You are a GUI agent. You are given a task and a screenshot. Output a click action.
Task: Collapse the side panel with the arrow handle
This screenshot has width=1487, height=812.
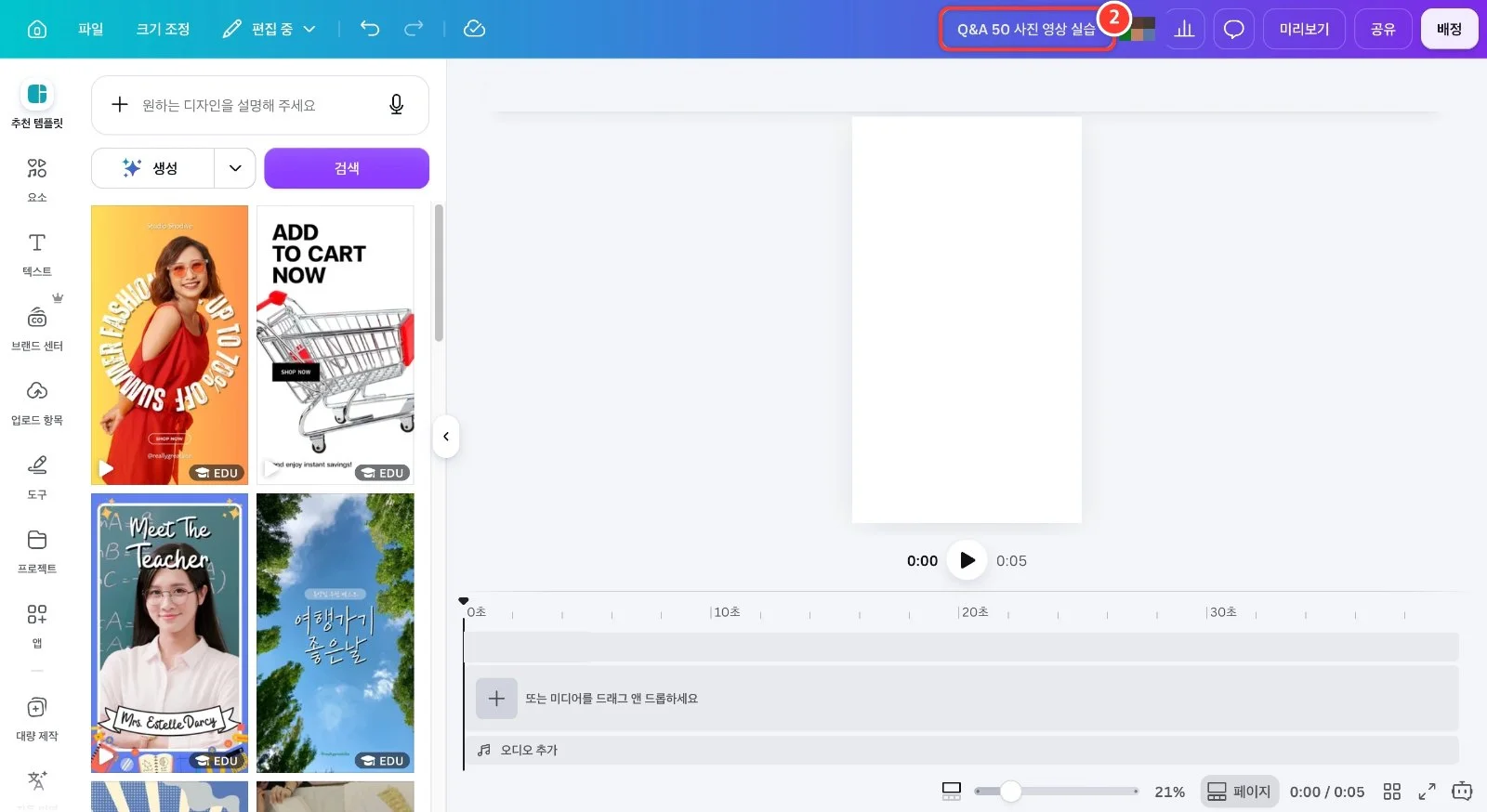coord(446,437)
